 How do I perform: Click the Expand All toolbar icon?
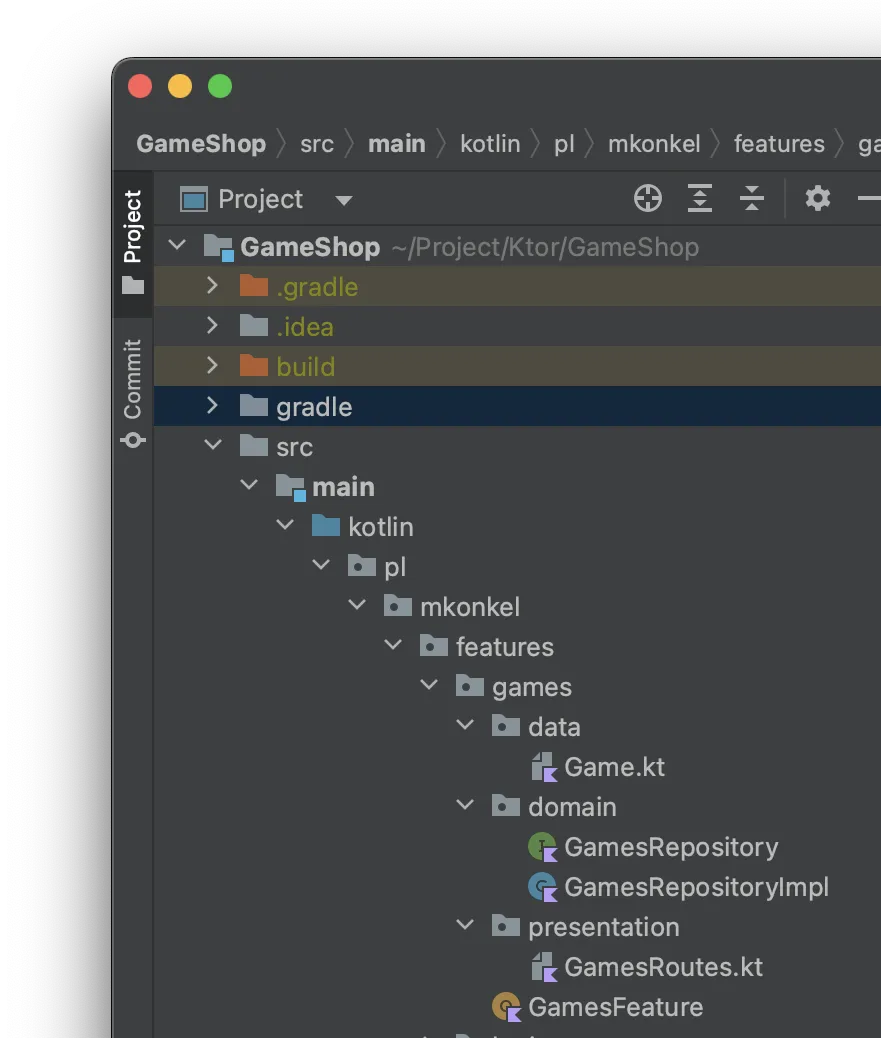point(700,199)
